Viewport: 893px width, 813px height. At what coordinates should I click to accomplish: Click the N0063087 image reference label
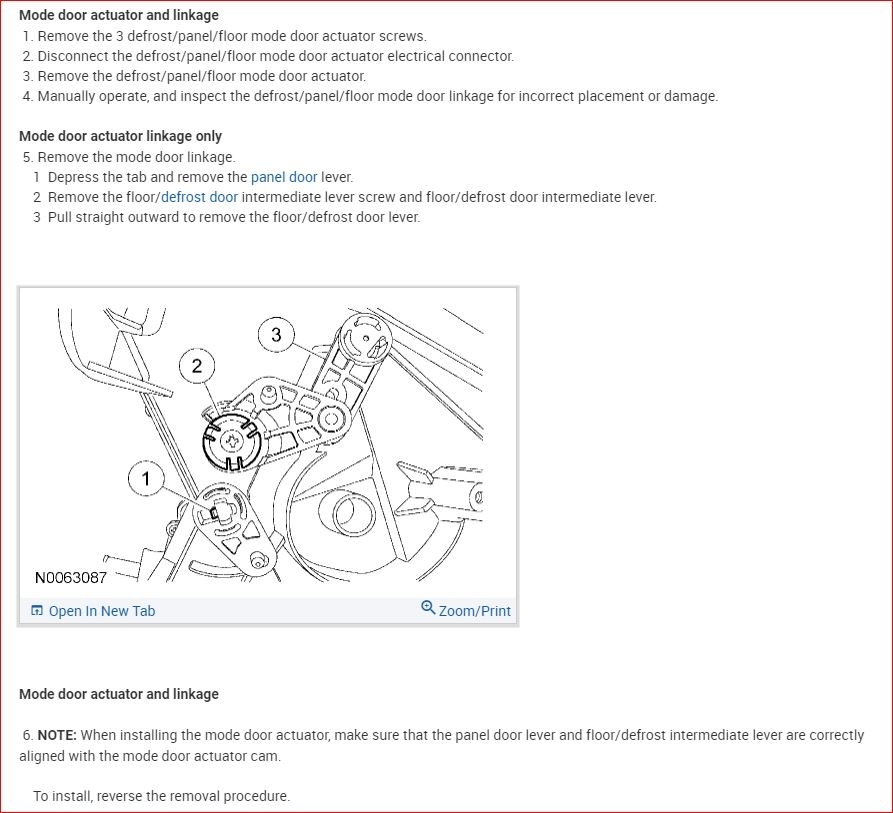pyautogui.click(x=70, y=578)
